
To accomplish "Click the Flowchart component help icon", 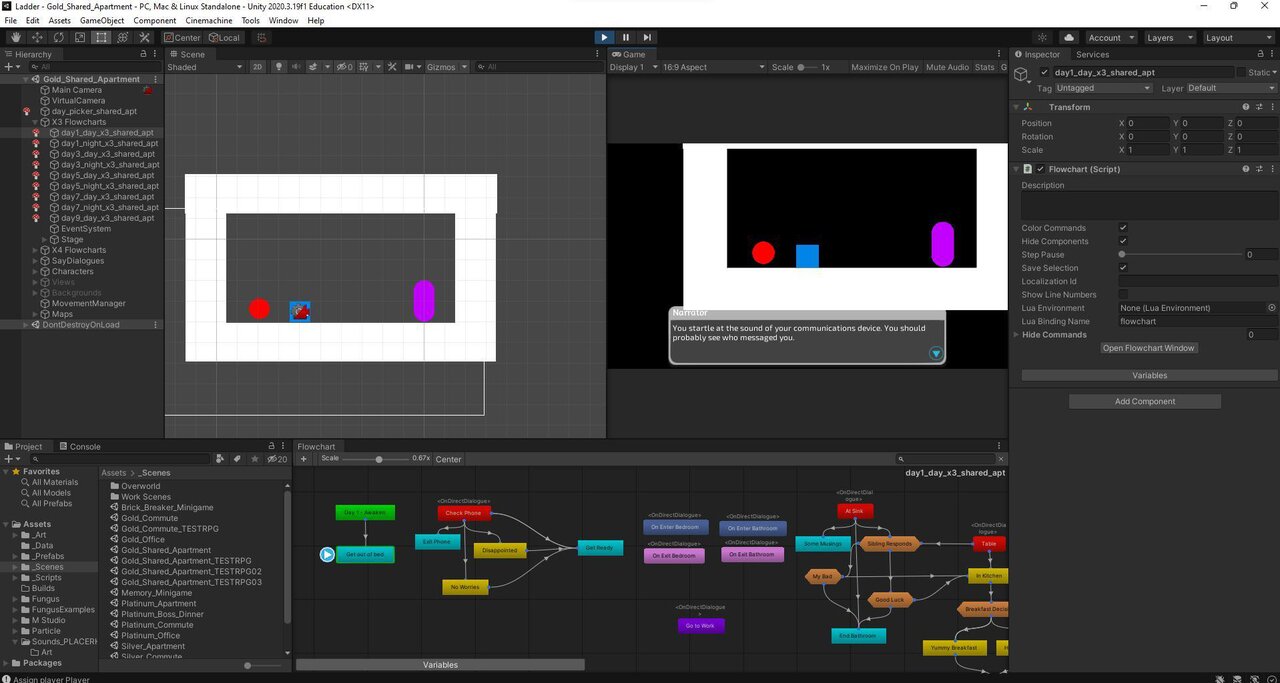I will (1245, 169).
